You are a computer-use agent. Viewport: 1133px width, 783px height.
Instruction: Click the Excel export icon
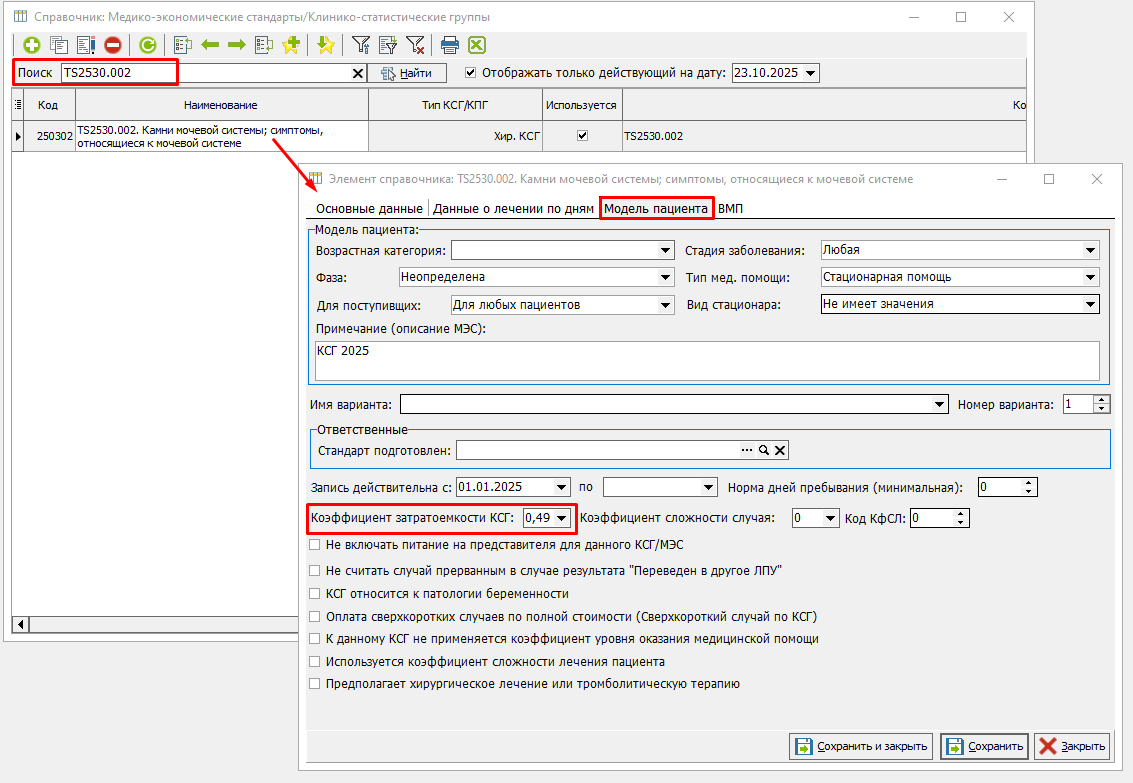point(477,45)
